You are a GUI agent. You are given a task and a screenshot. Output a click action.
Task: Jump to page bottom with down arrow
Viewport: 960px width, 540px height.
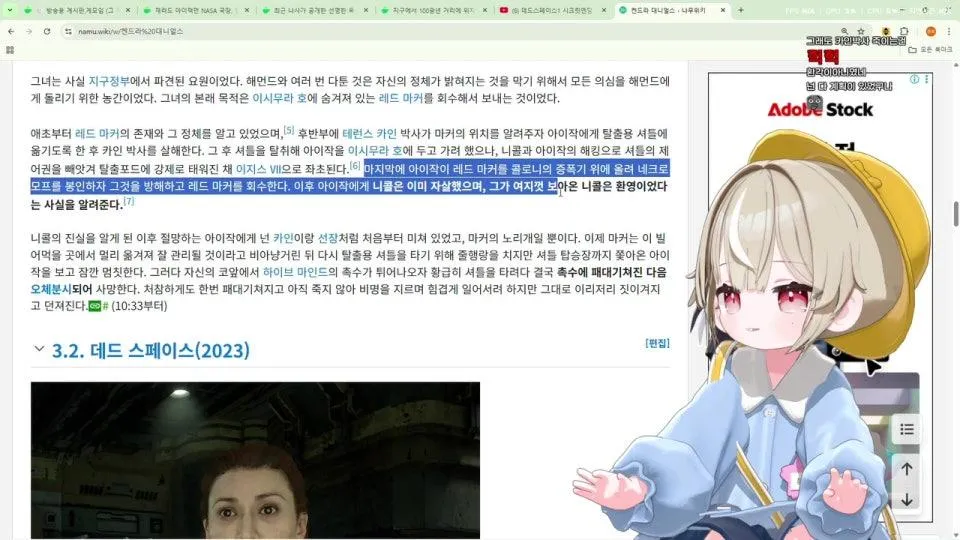907,500
